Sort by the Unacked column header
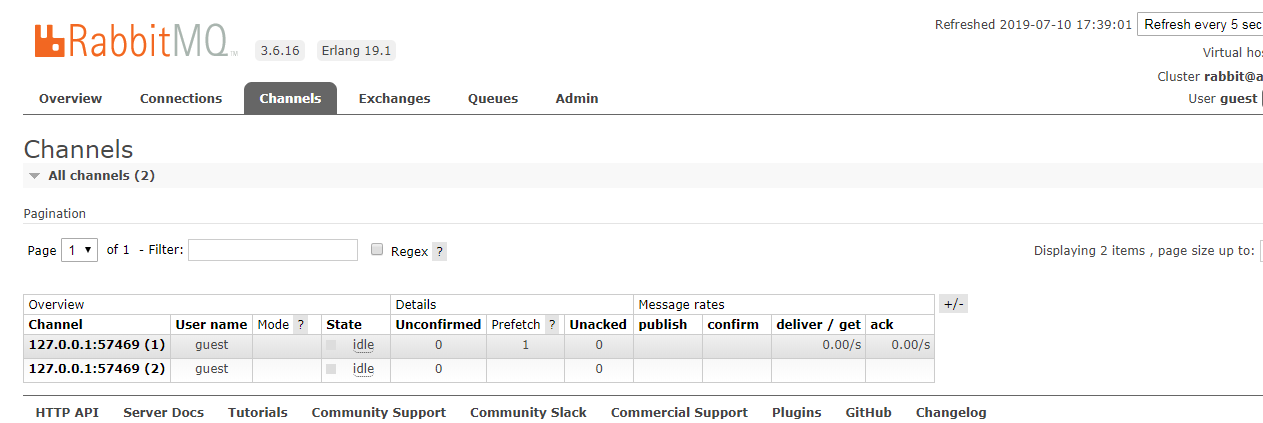The height and width of the screenshot is (423, 1263). [598, 325]
